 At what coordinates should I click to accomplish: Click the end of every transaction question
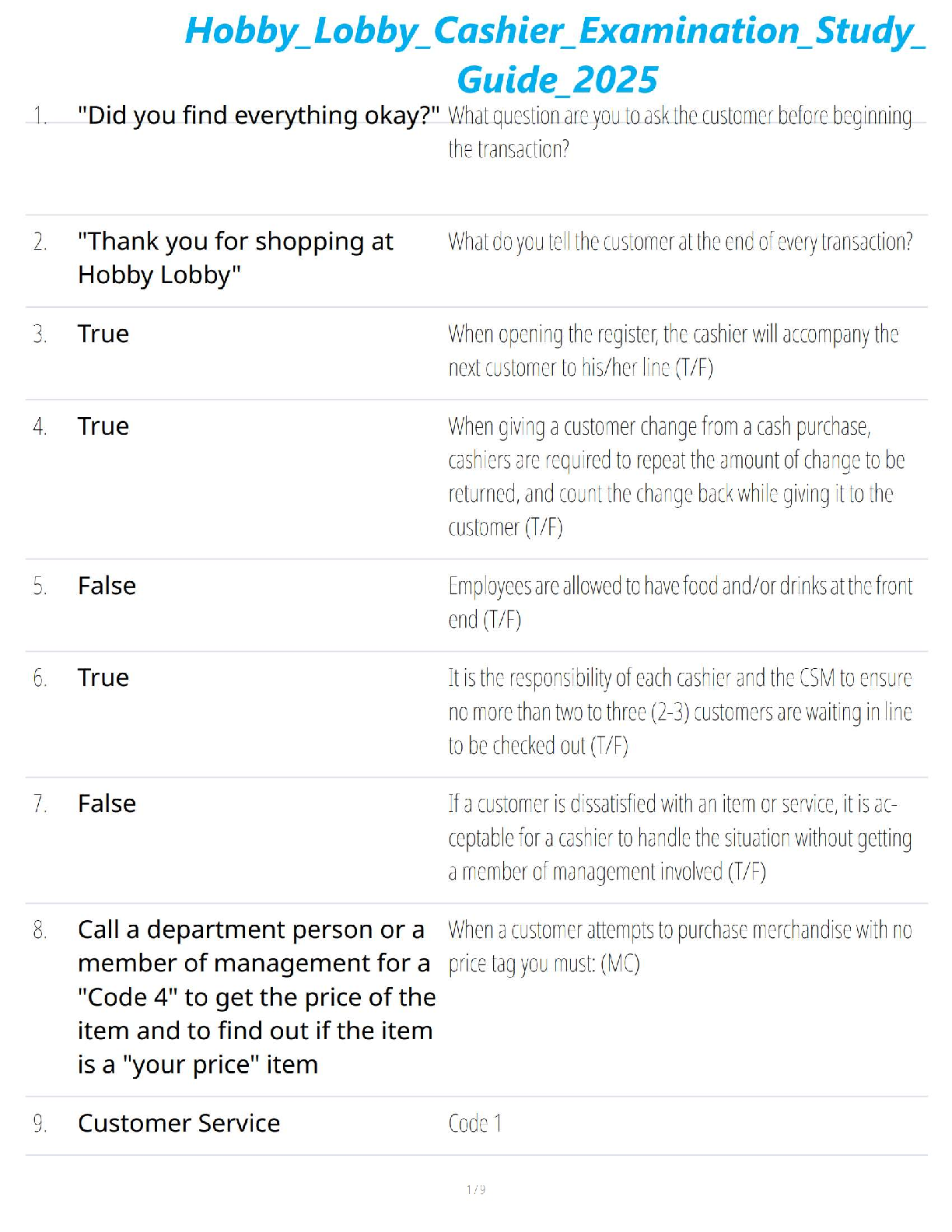point(680,242)
